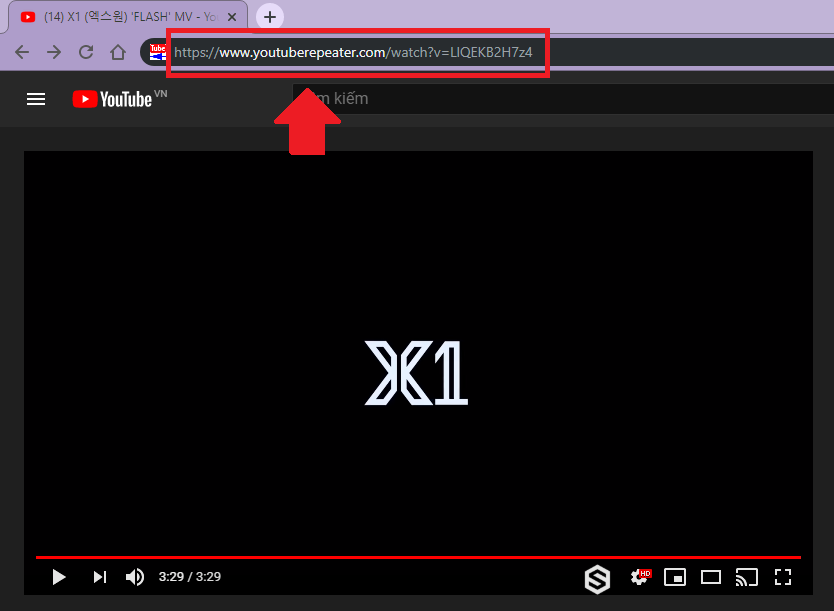Navigate forward in browser history
Image resolution: width=834 pixels, height=611 pixels.
pos(54,52)
